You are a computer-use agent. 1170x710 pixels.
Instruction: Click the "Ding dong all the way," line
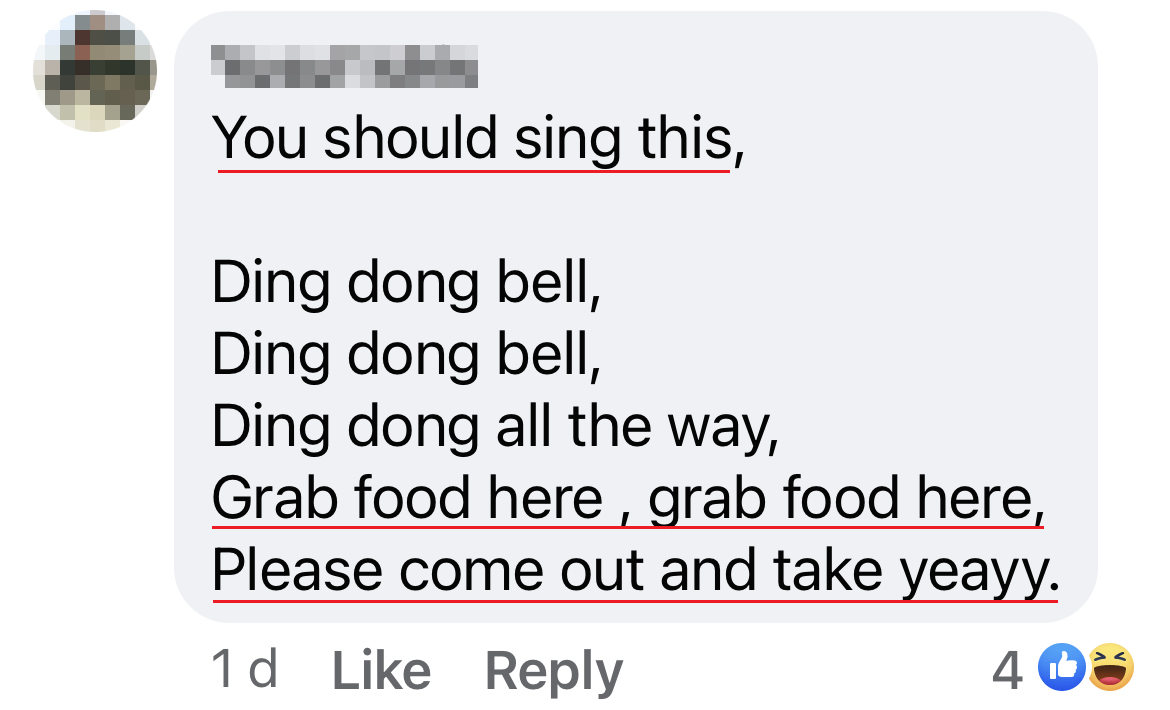494,427
